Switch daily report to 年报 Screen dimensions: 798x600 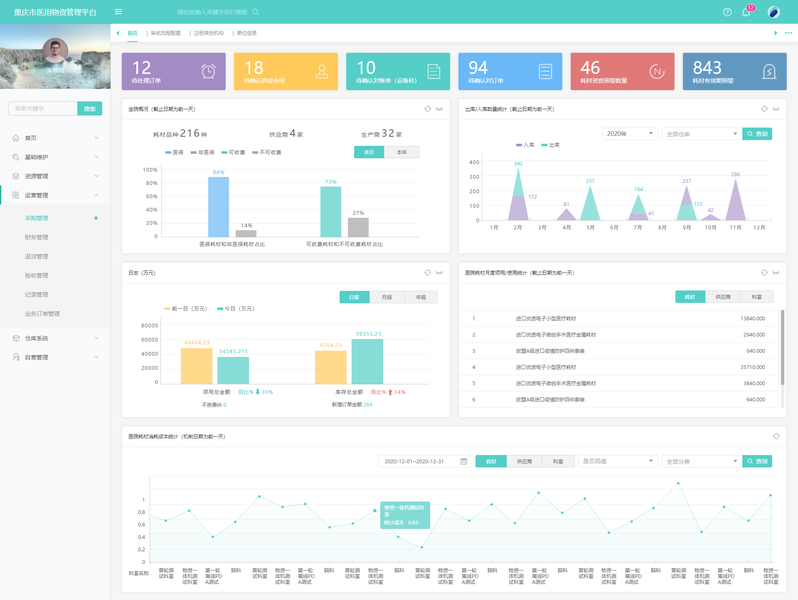click(x=421, y=297)
